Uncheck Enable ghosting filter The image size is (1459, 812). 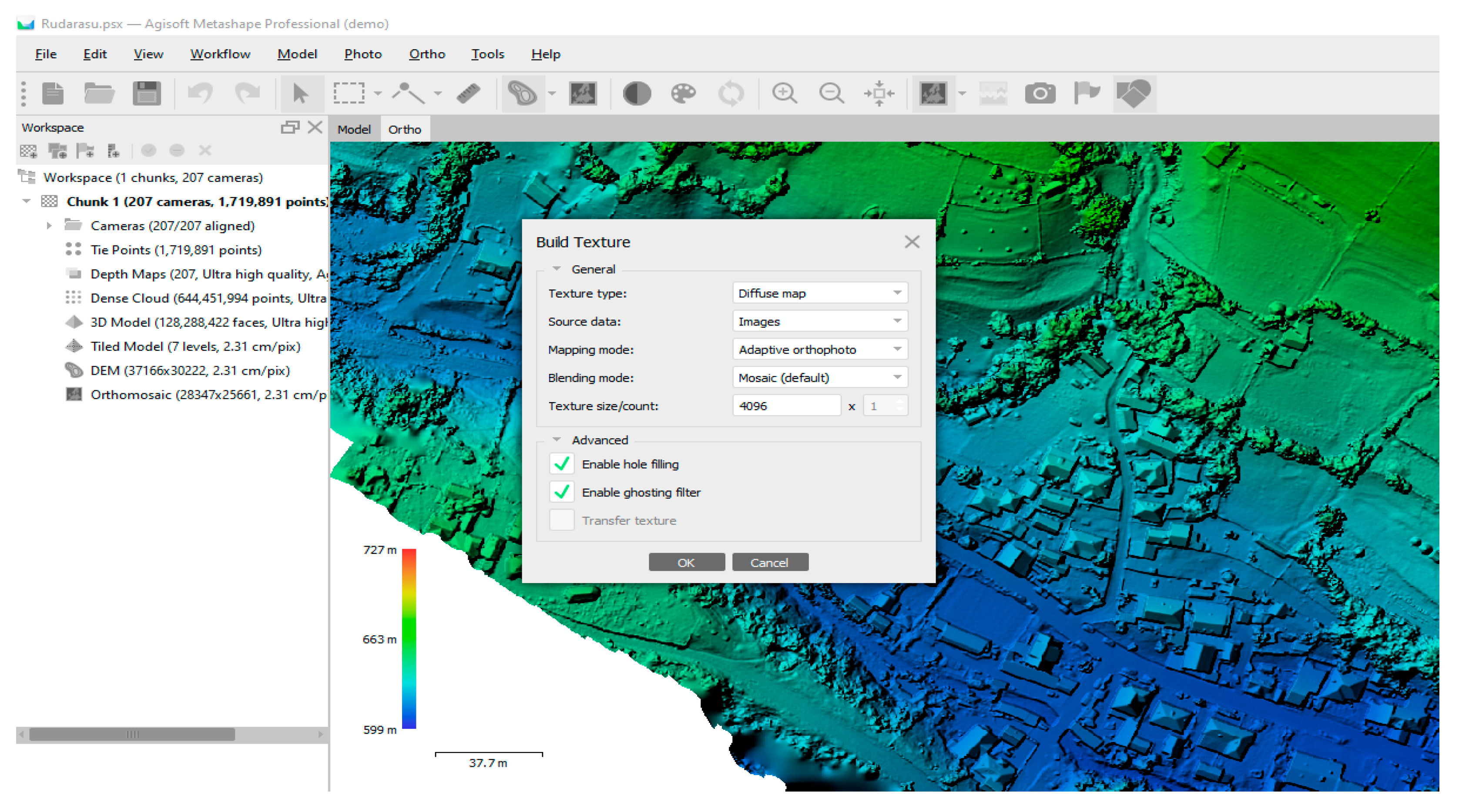[x=561, y=492]
